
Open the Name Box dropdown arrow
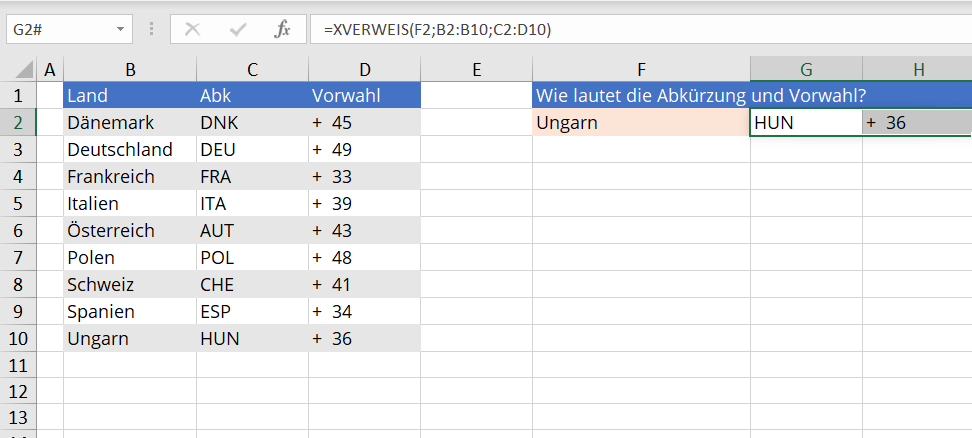tap(120, 30)
